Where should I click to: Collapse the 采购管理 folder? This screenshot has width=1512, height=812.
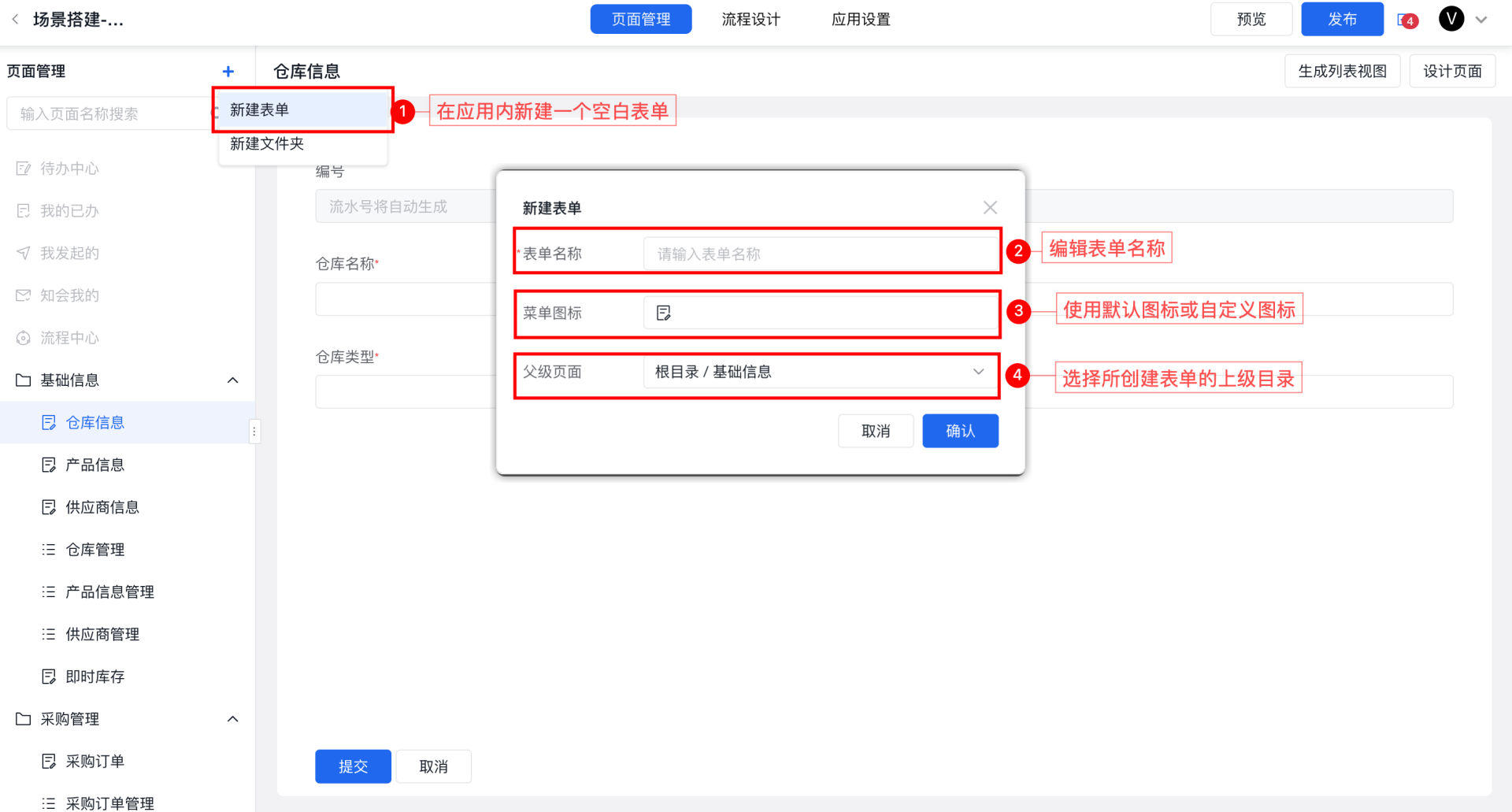[x=232, y=719]
